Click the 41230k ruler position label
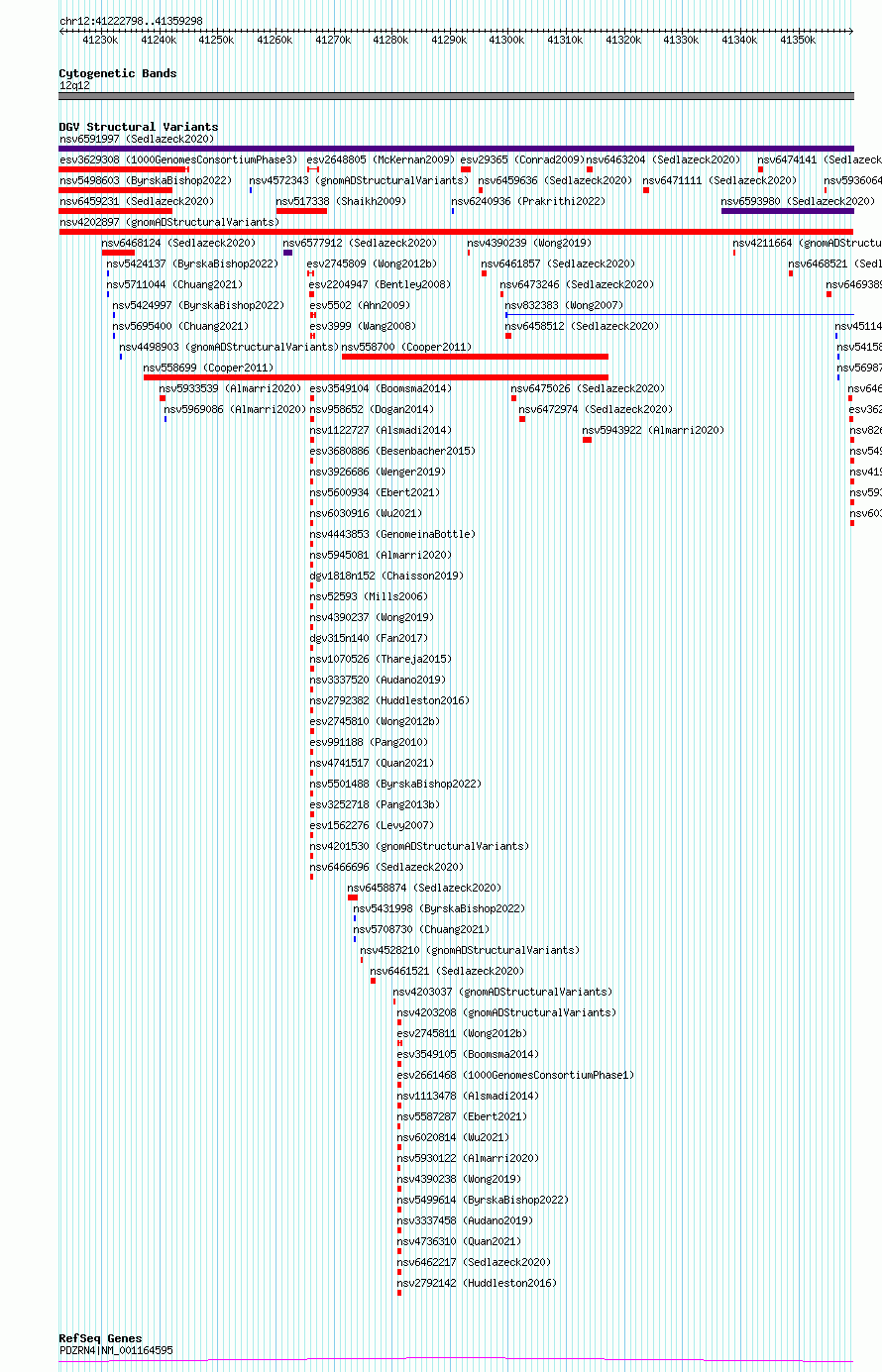The width and height of the screenshot is (882, 1372). pos(99,40)
